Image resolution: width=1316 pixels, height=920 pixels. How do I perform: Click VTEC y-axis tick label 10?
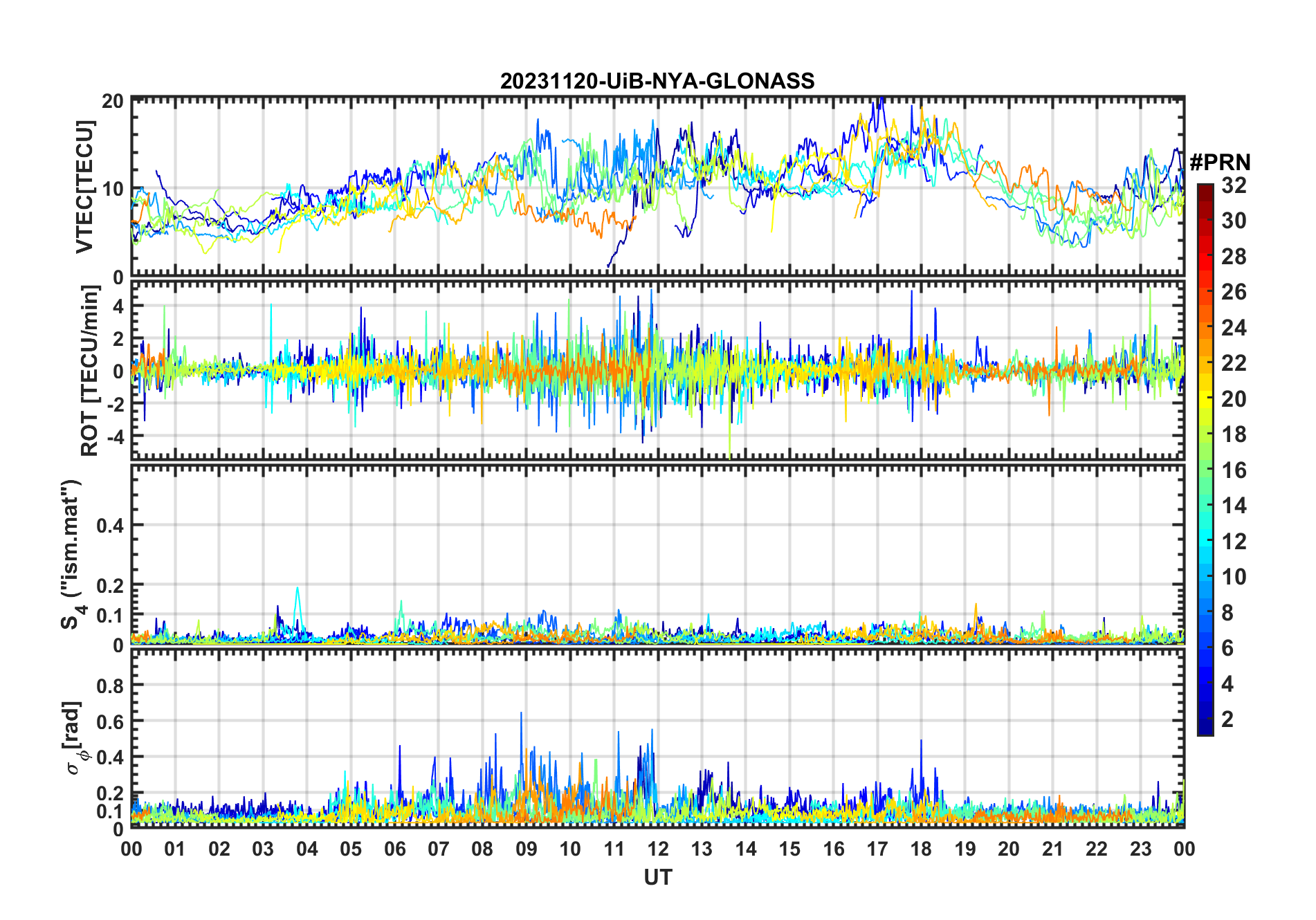(113, 188)
